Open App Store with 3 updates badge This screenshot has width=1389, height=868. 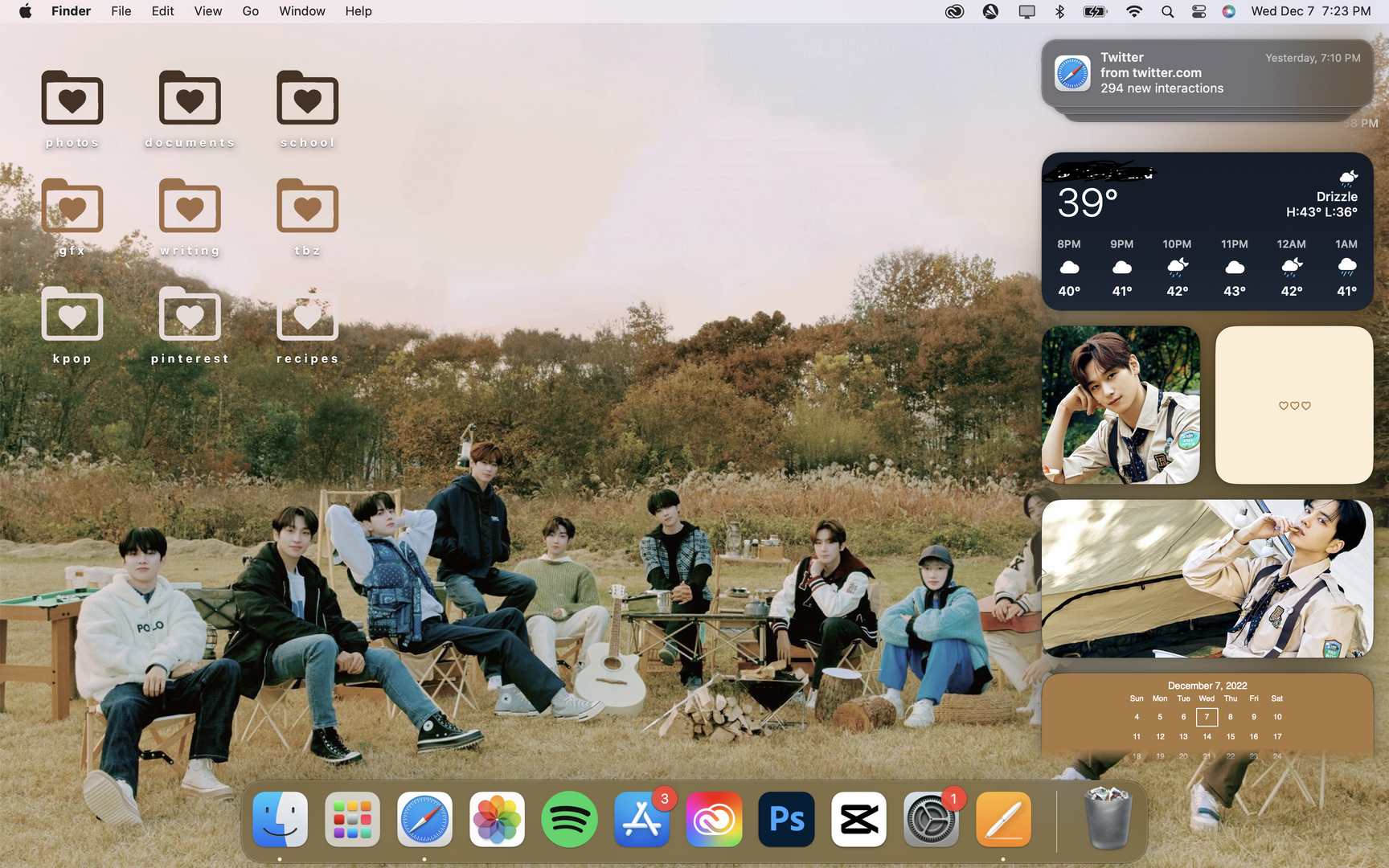click(641, 820)
